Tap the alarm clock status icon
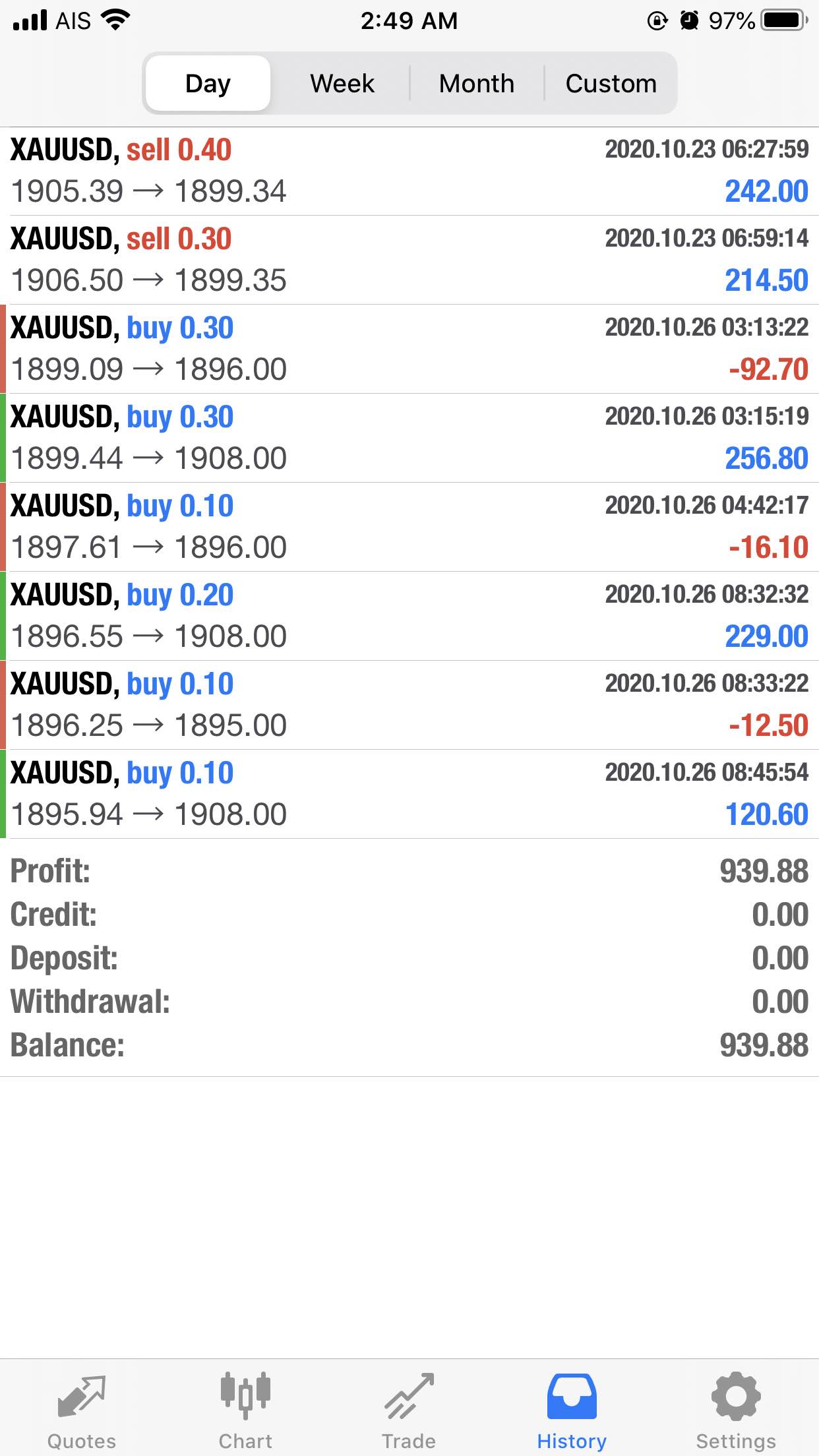The image size is (819, 1456). [689, 20]
